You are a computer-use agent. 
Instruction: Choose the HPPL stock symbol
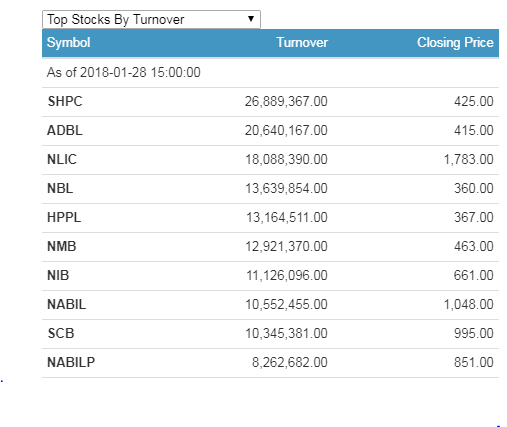pos(64,217)
